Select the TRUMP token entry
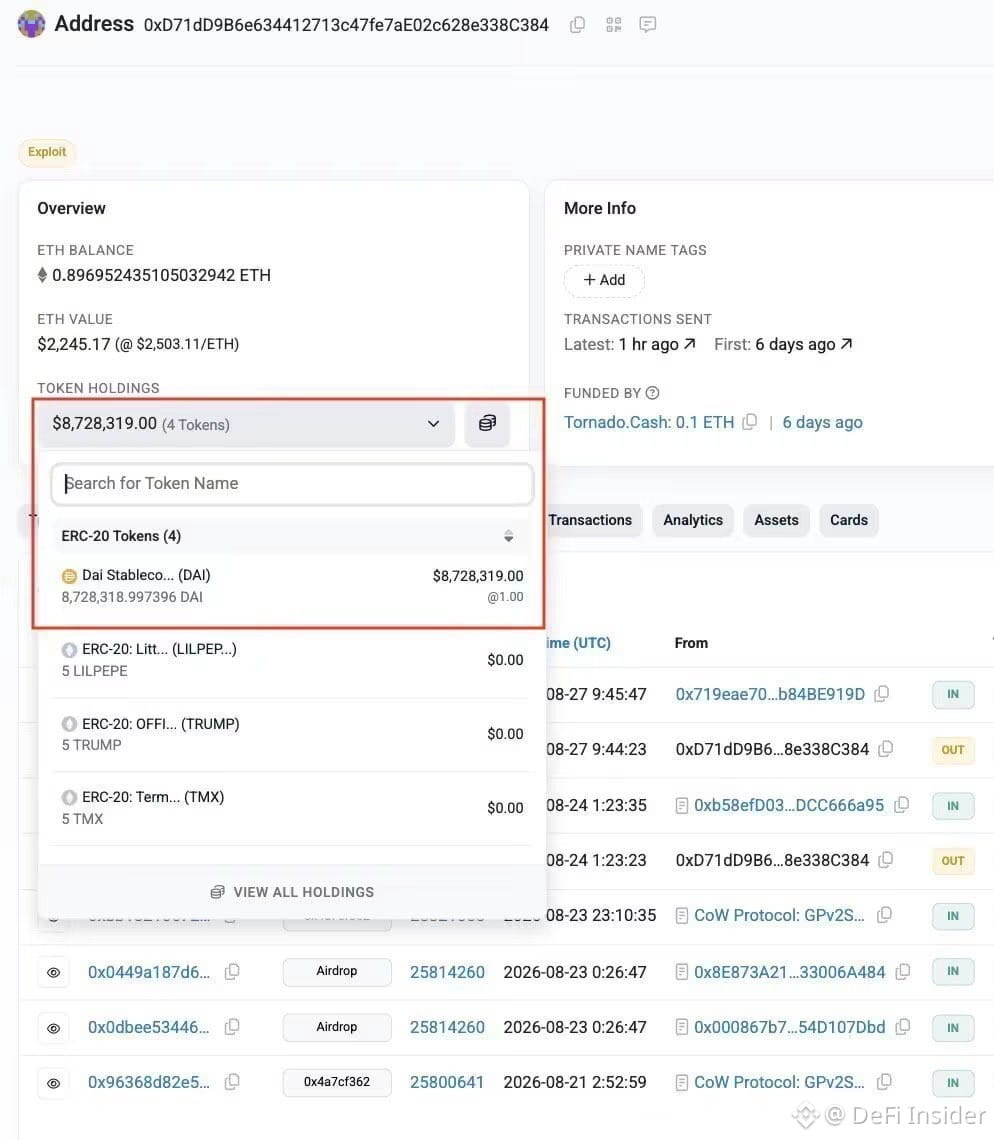The height and width of the screenshot is (1140, 994). tap(292, 734)
